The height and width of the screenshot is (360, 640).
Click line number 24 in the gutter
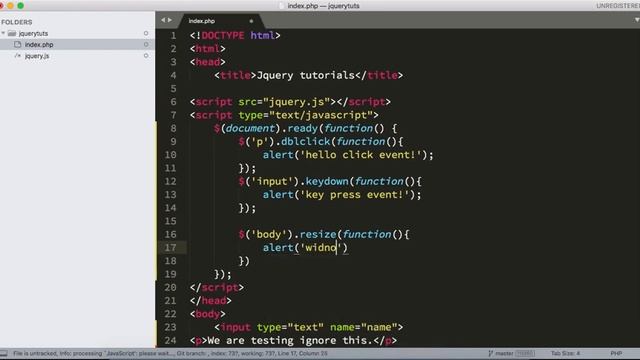tap(170, 340)
